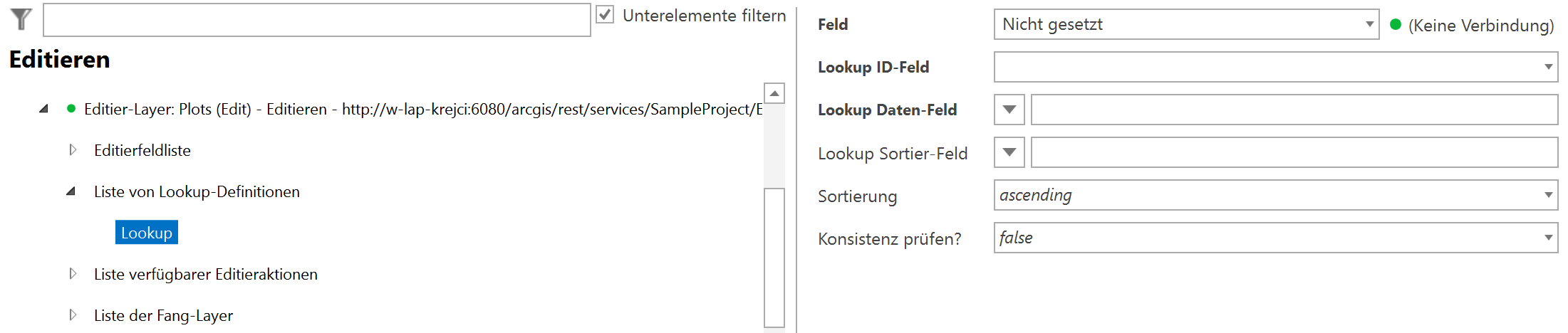Viewport: 1568px width, 333px height.
Task: Click the Lookup Sortier-Feld text input
Action: click(1294, 152)
